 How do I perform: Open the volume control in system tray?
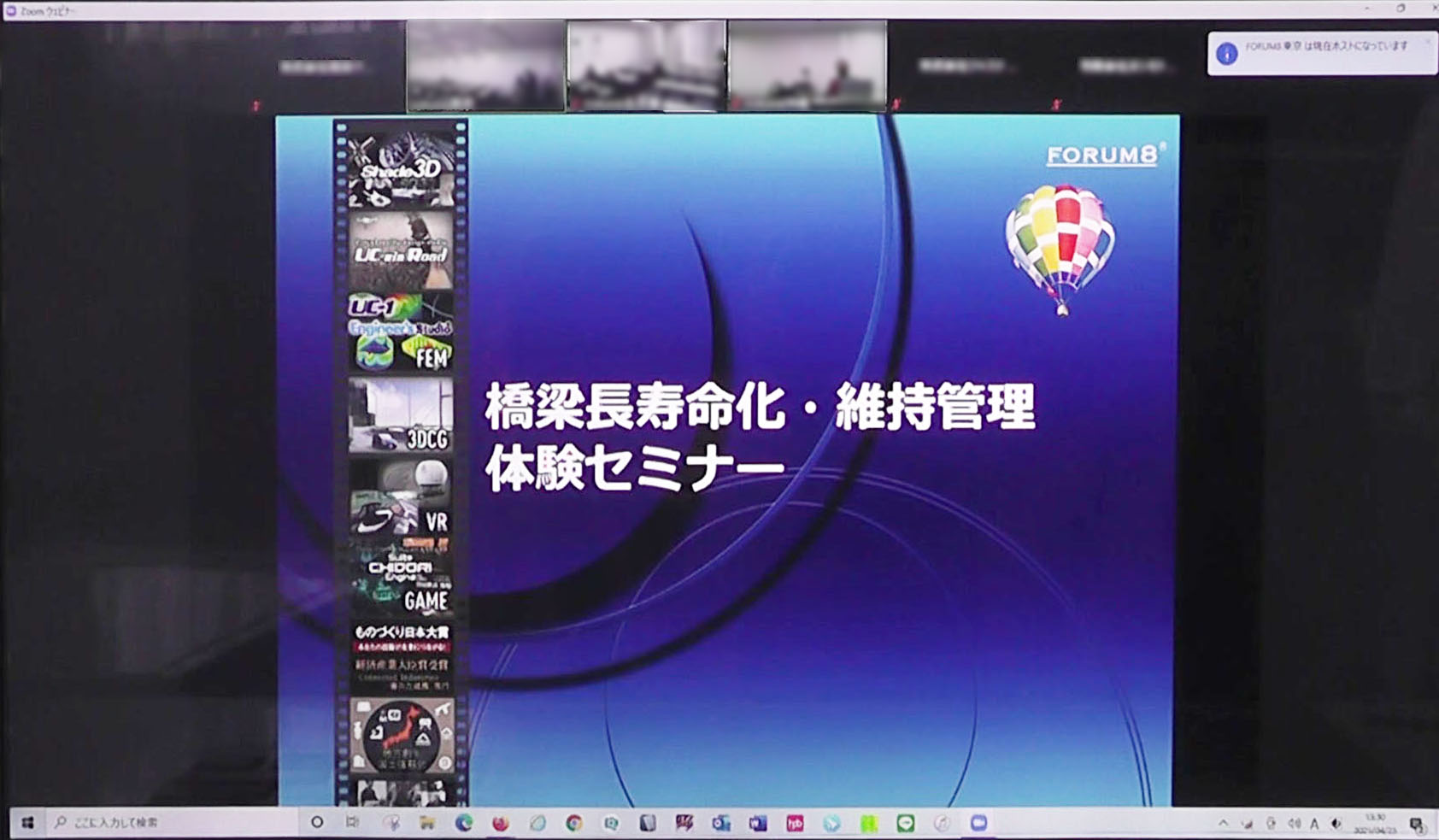pyautogui.click(x=1294, y=824)
